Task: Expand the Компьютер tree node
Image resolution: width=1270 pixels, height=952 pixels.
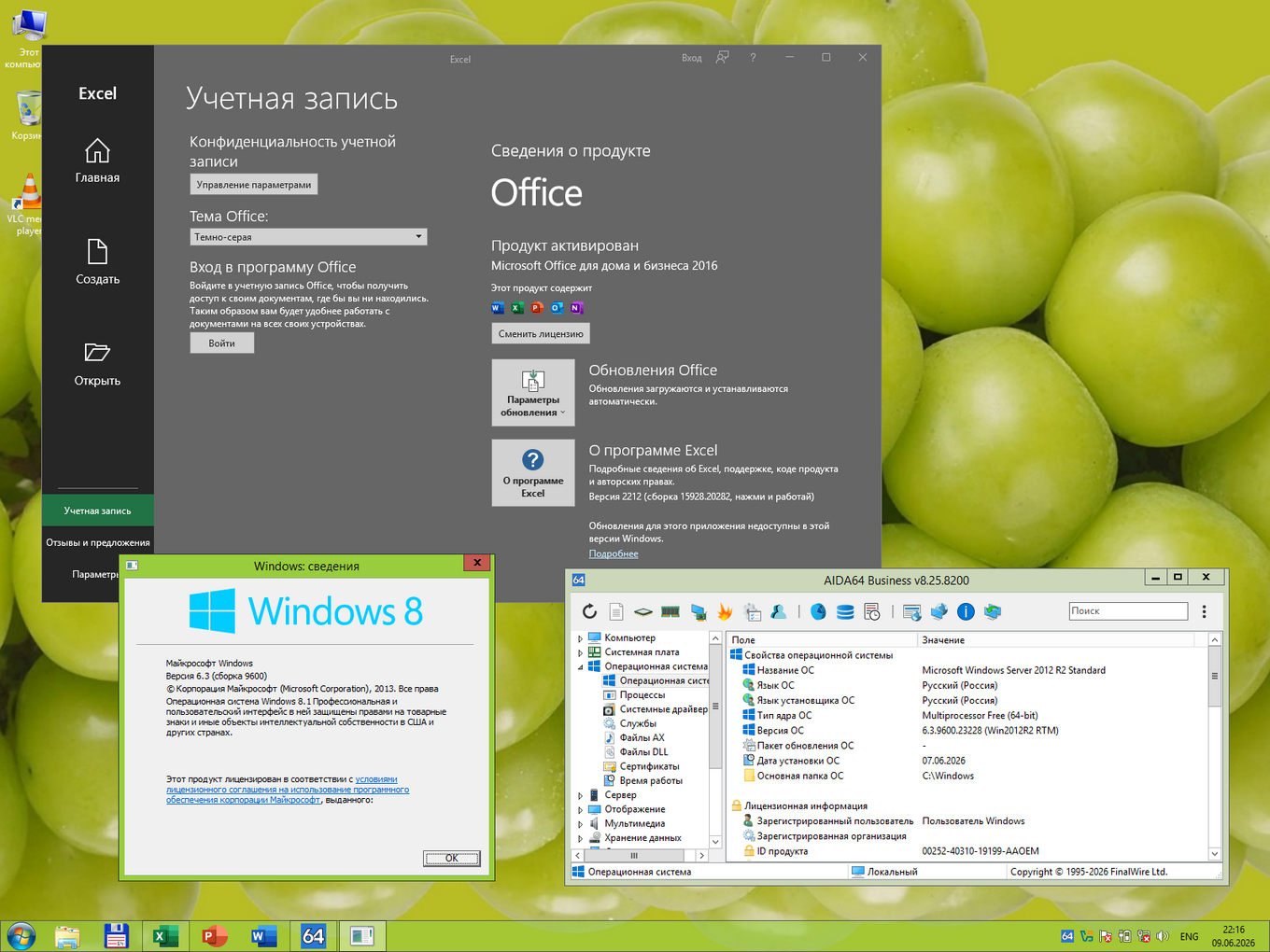Action: 580,638
